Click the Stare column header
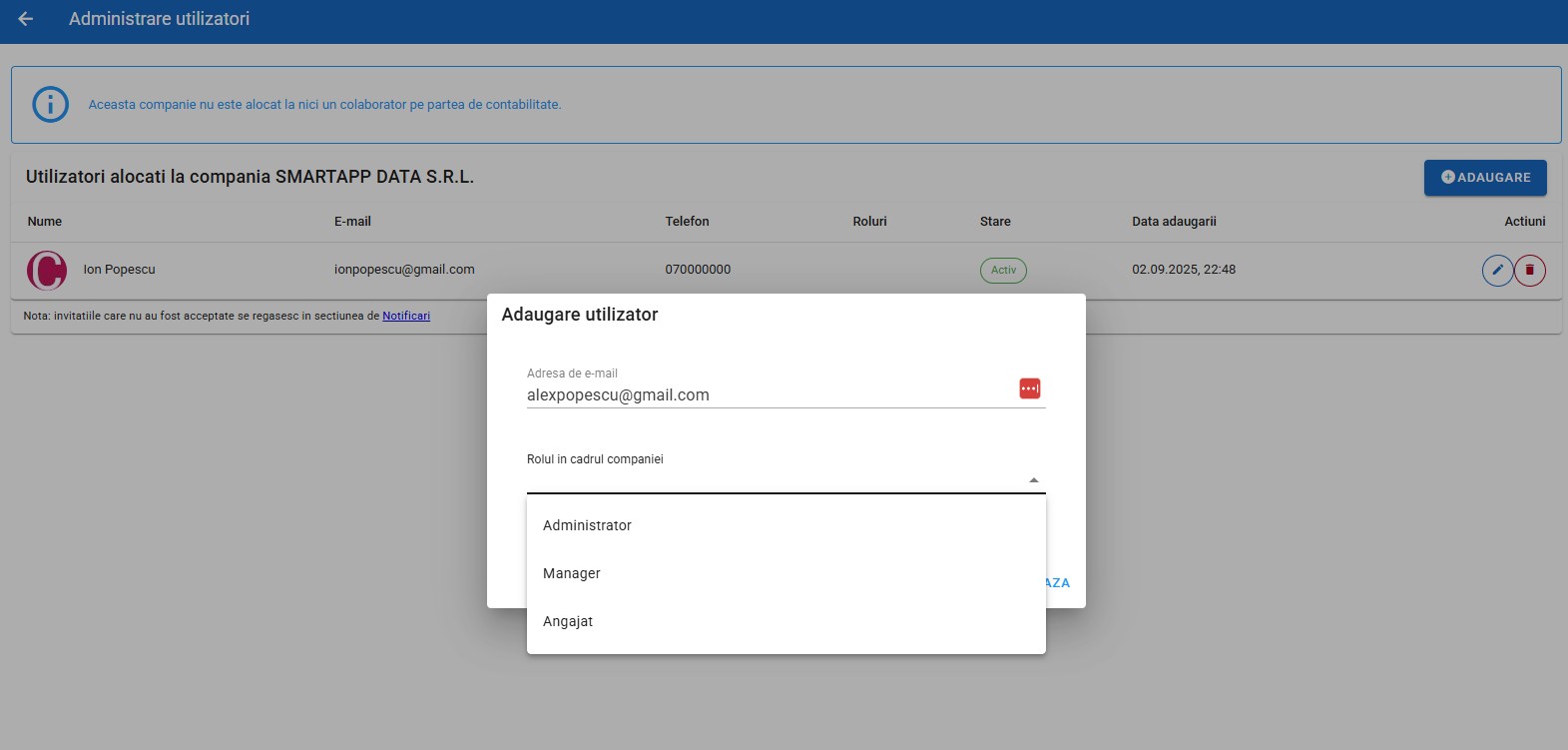1568x750 pixels. [x=995, y=222]
